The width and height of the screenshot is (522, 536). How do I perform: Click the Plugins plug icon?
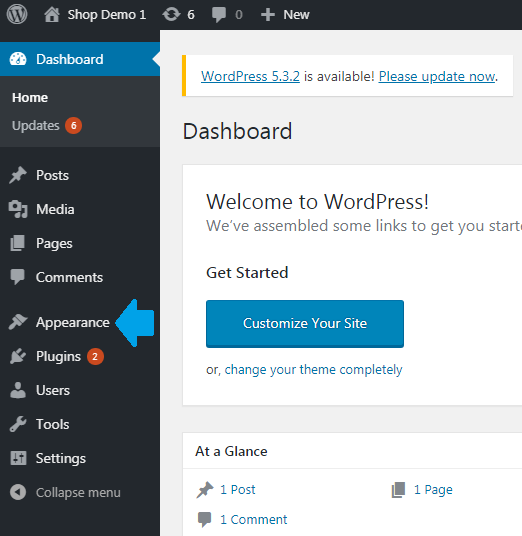point(18,356)
